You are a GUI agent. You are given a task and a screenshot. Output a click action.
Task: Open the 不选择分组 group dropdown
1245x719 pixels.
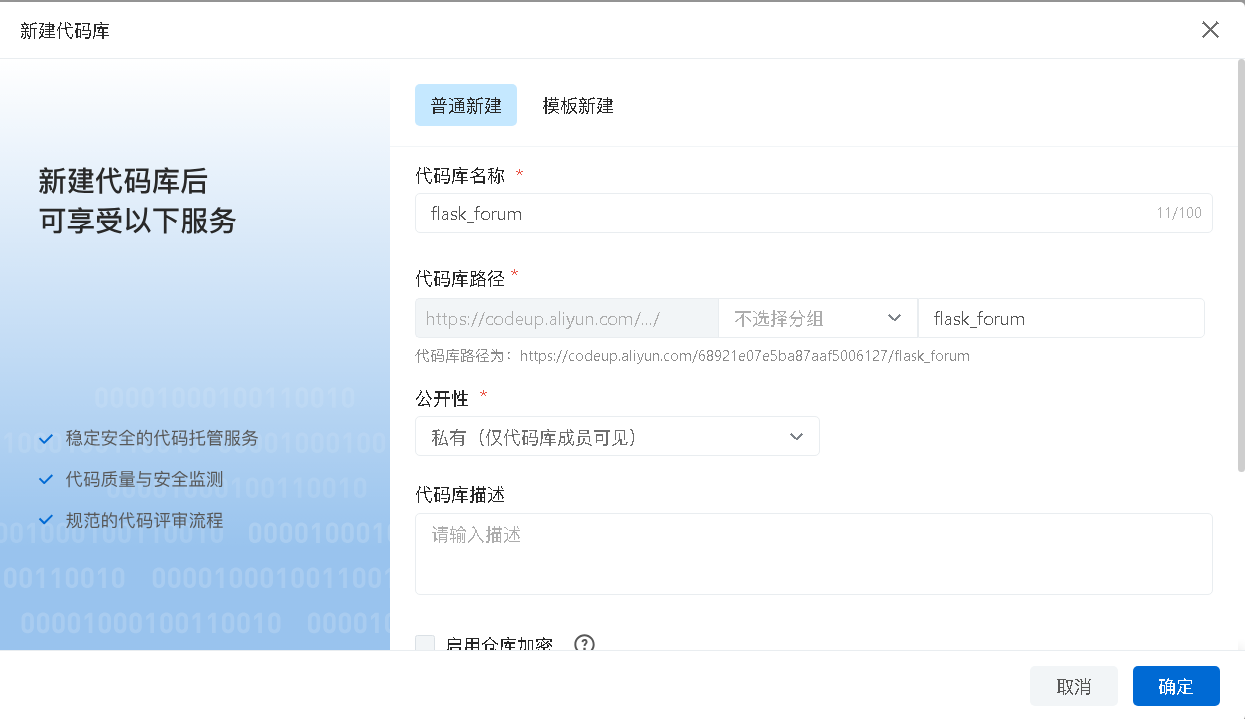coord(817,318)
